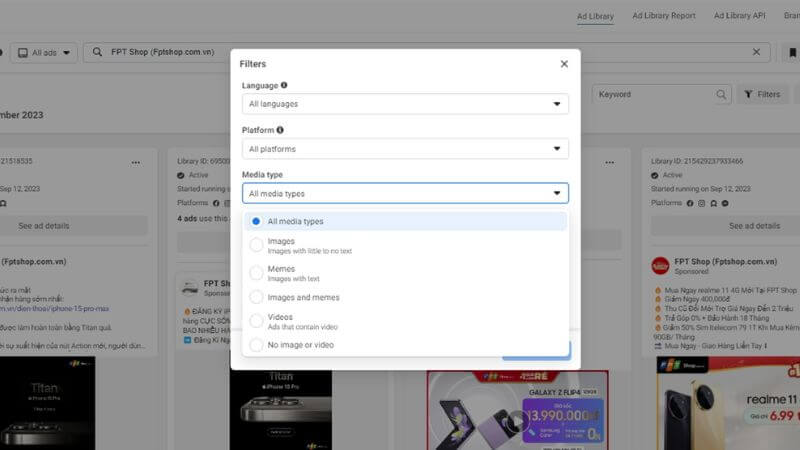The image size is (800, 450).
Task: Click the search magnifier icon in search bar
Action: click(x=98, y=52)
